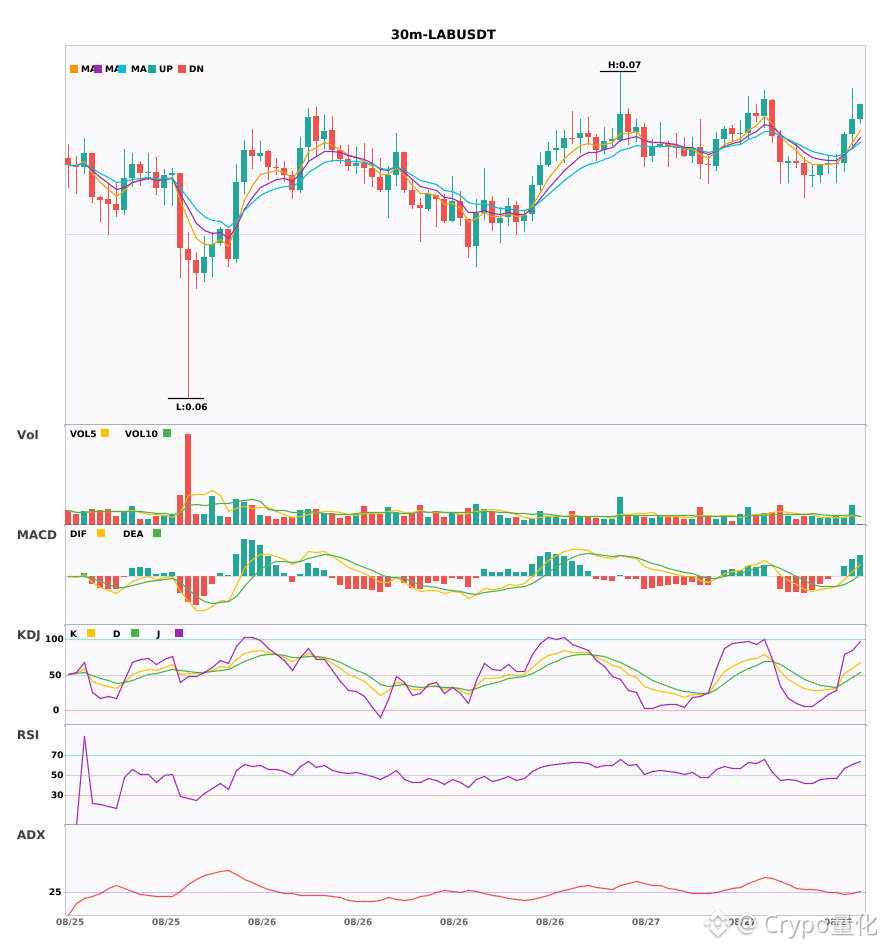
Task: Click the purple J legend swatch
Action: (x=179, y=633)
